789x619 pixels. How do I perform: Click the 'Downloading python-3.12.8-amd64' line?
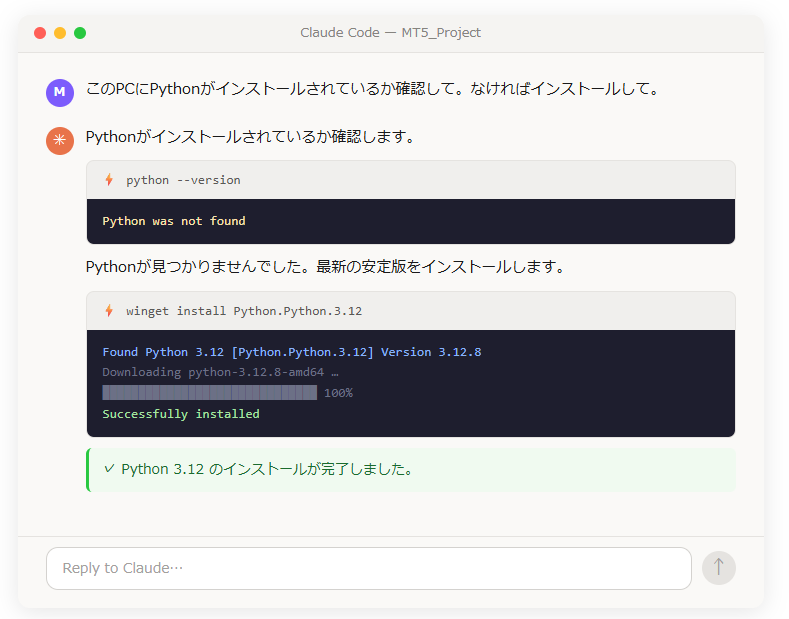(220, 372)
